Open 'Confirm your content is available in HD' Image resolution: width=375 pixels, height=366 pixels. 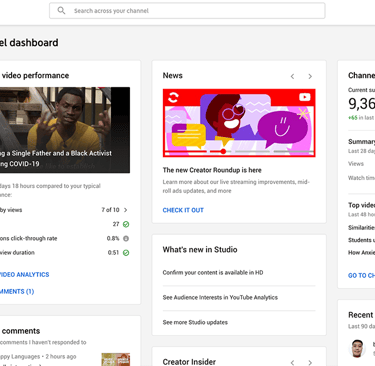(213, 273)
